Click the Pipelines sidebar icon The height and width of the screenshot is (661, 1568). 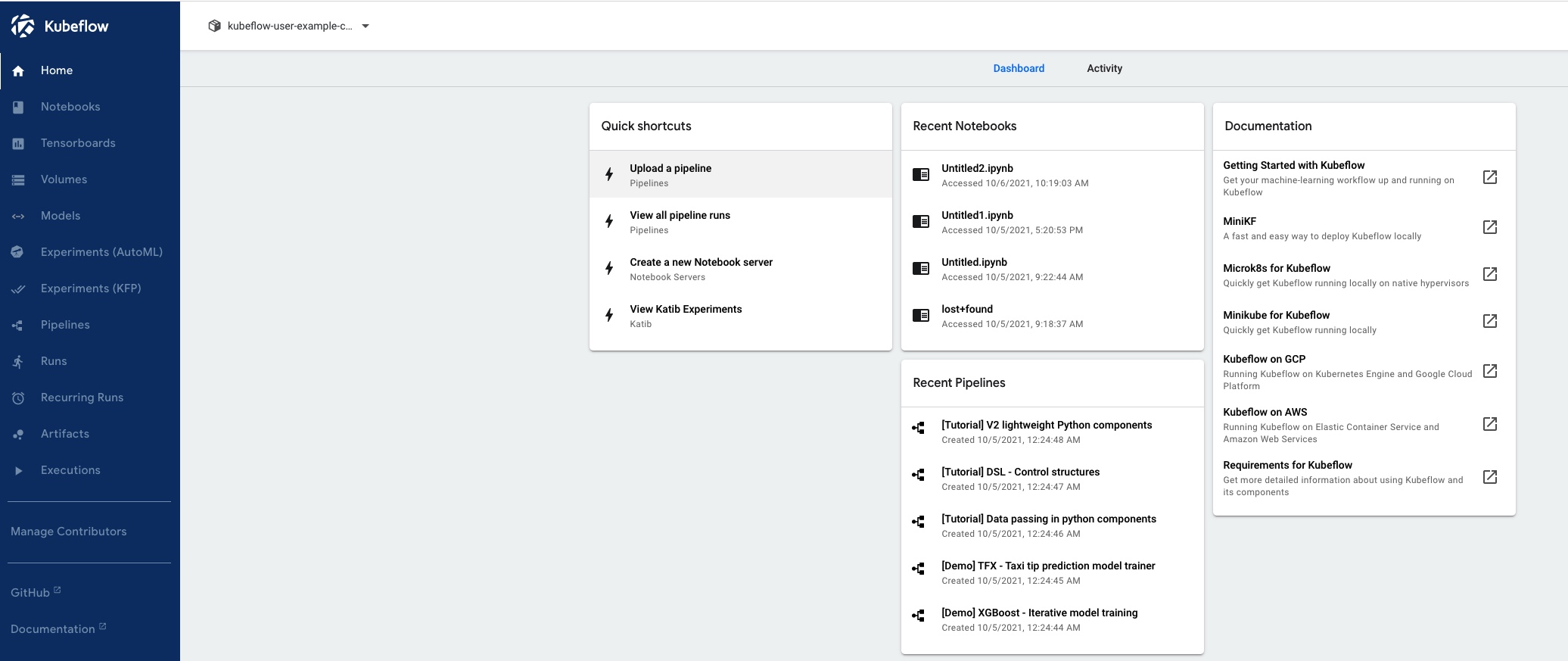[18, 325]
